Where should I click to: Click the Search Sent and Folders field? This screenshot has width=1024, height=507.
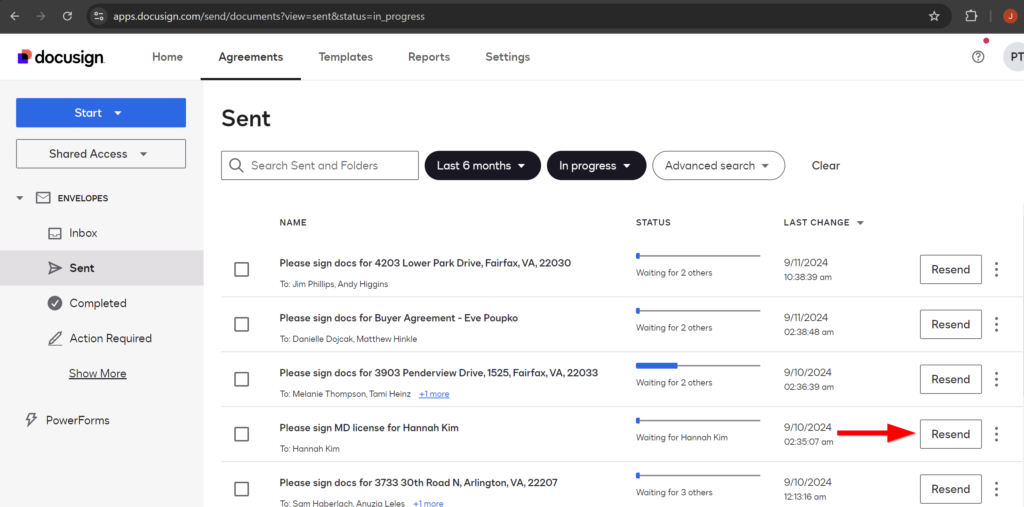point(320,165)
